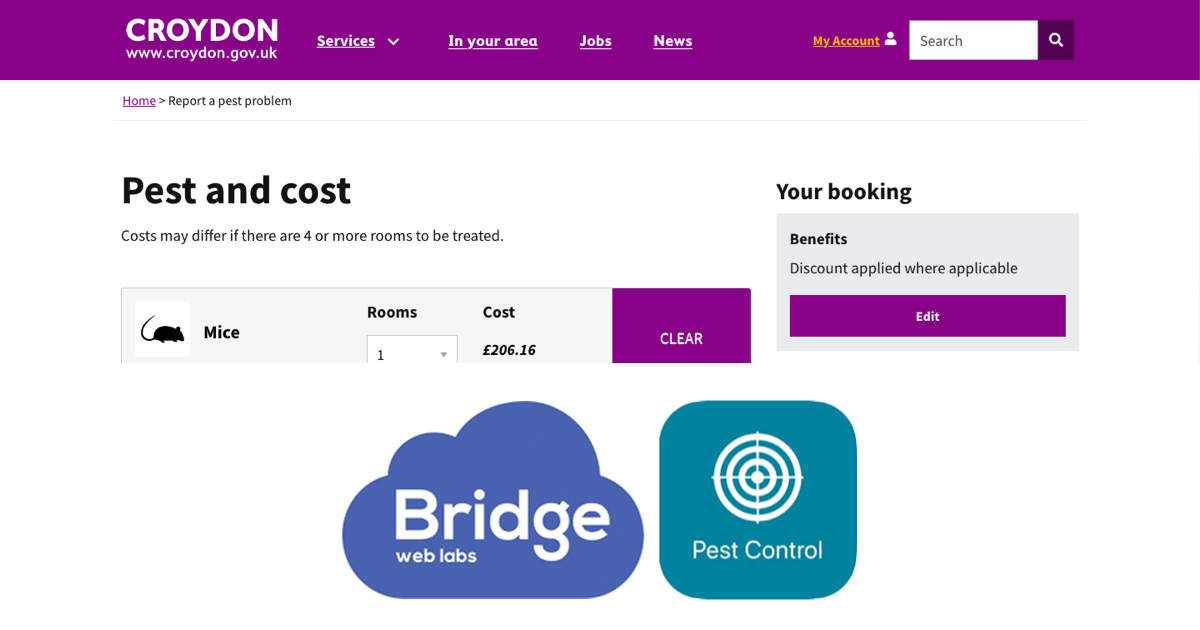Select the News menu item
The width and height of the screenshot is (1200, 630).
672,41
